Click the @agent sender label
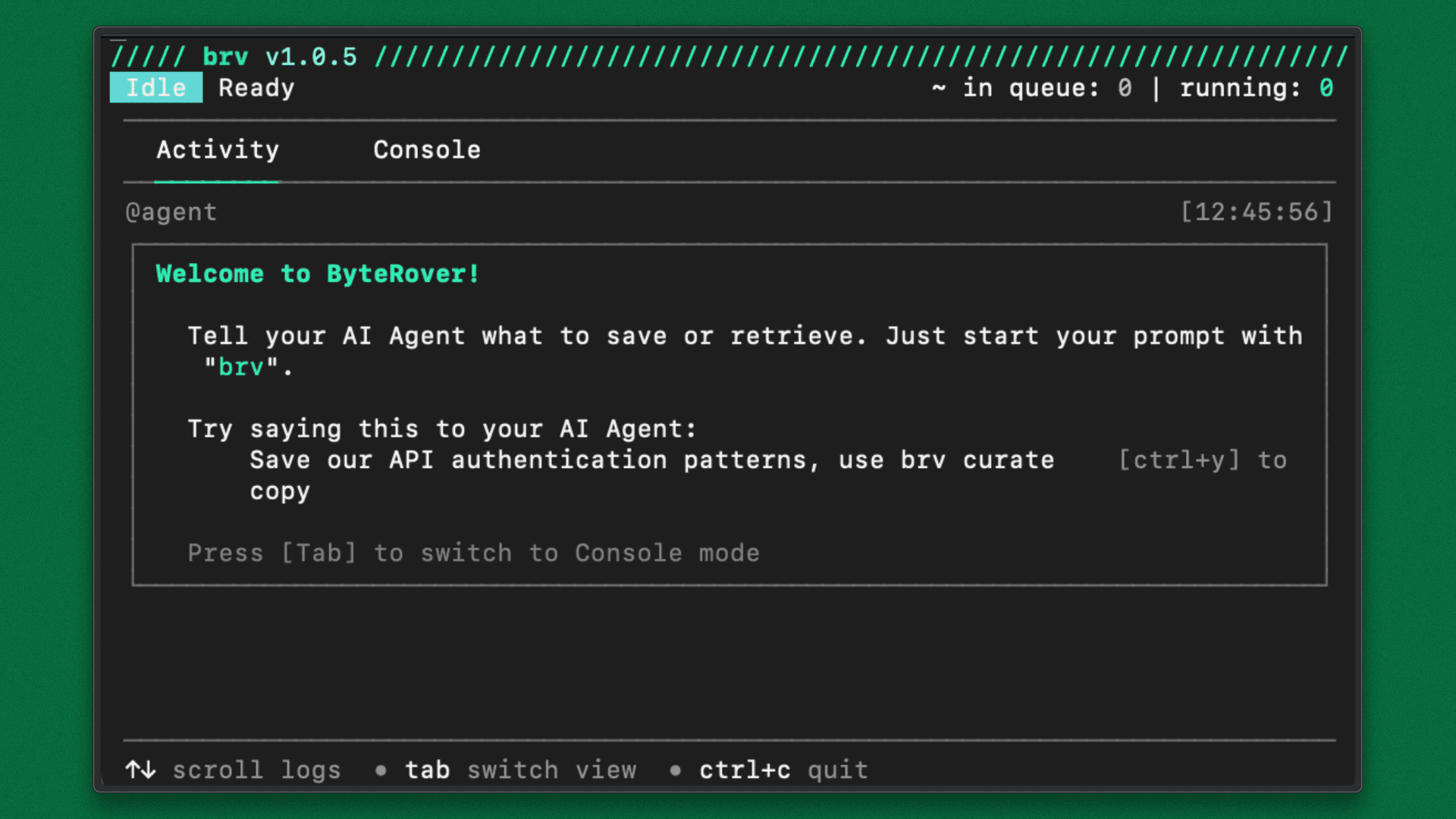This screenshot has height=819, width=1456. pos(171,212)
